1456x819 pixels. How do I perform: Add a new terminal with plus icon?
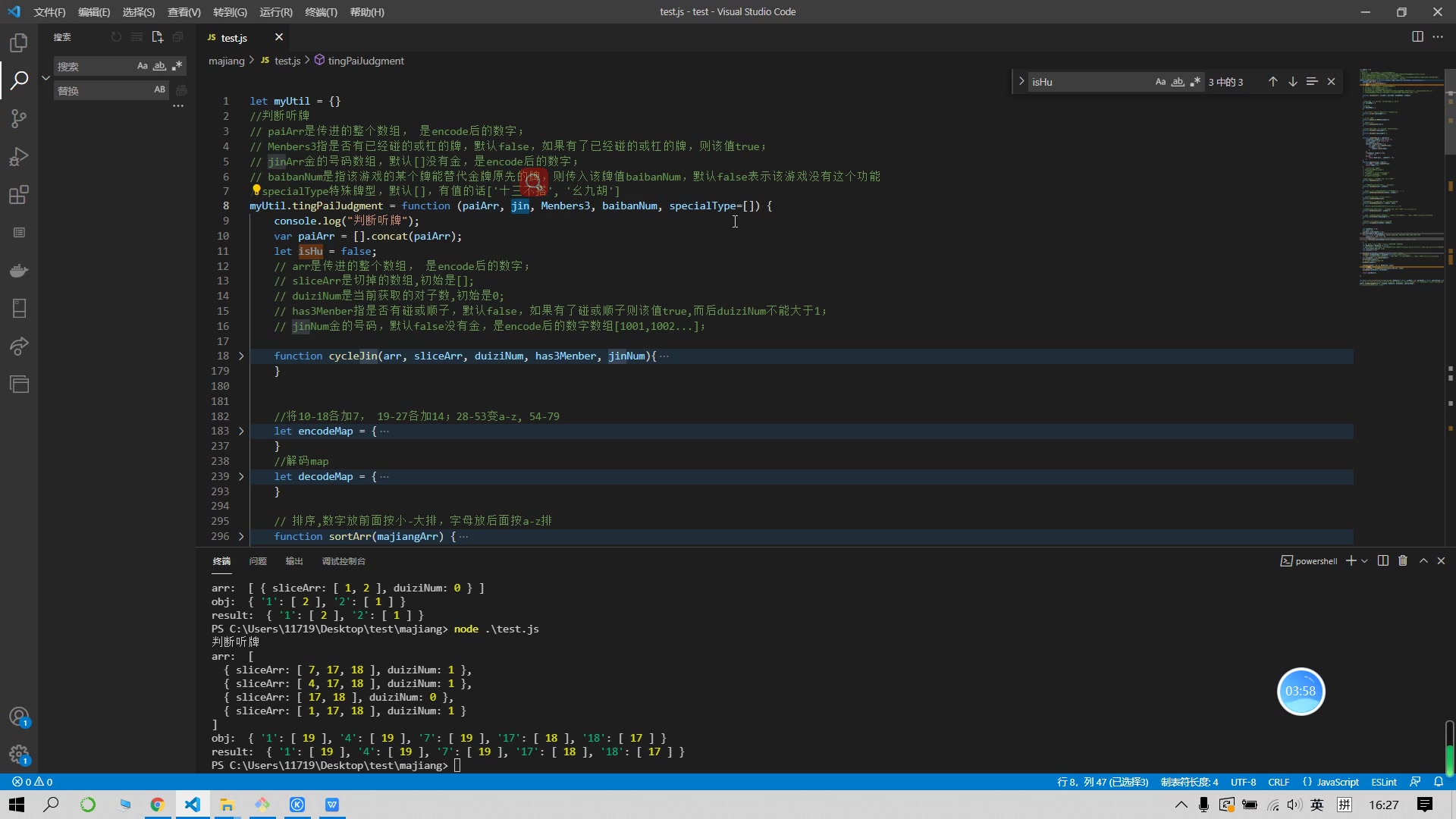point(1351,560)
